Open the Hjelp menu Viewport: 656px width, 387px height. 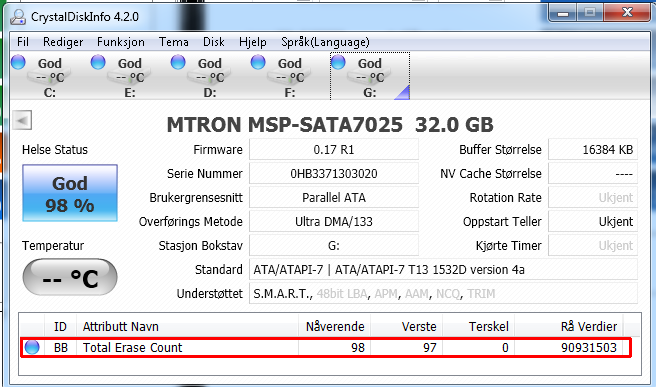(x=253, y=42)
